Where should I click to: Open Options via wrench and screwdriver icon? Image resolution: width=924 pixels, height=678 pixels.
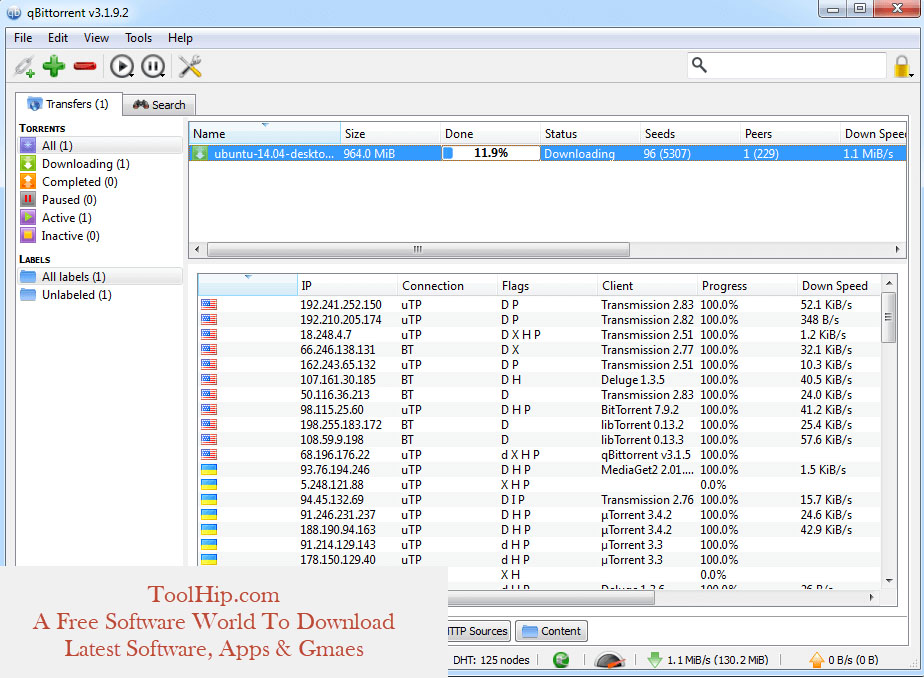190,66
